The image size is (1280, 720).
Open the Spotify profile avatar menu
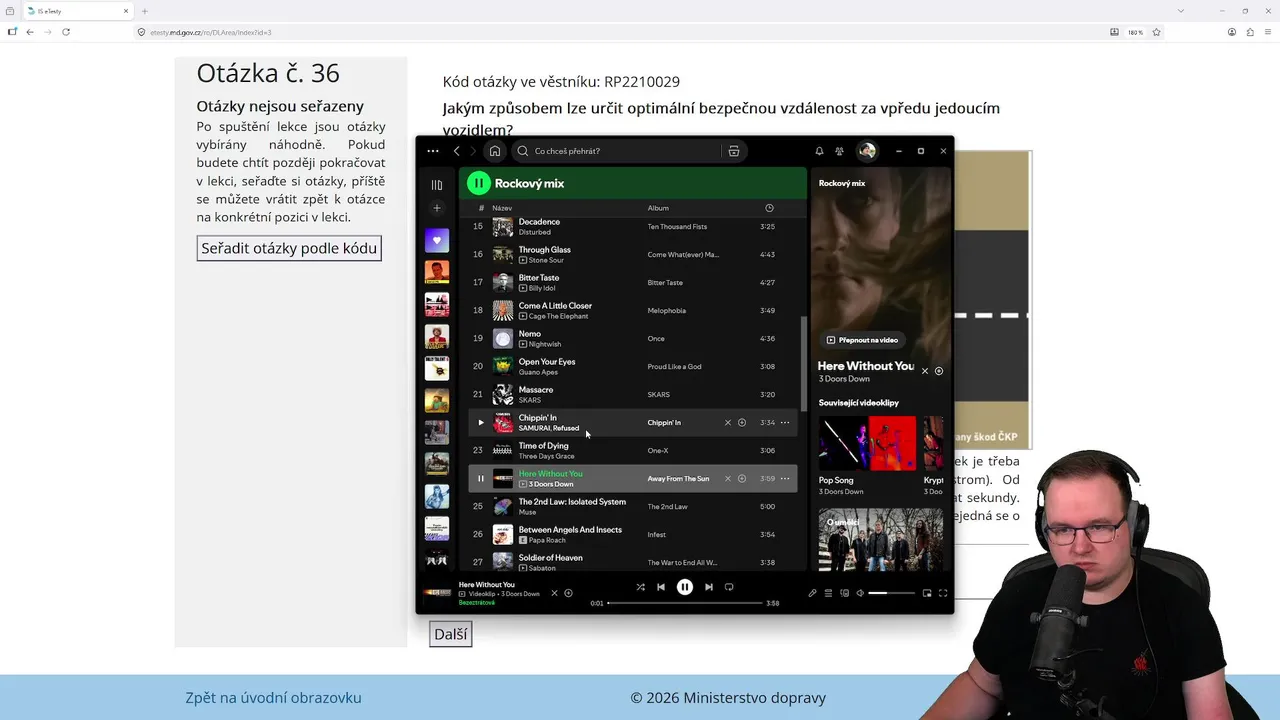click(867, 151)
